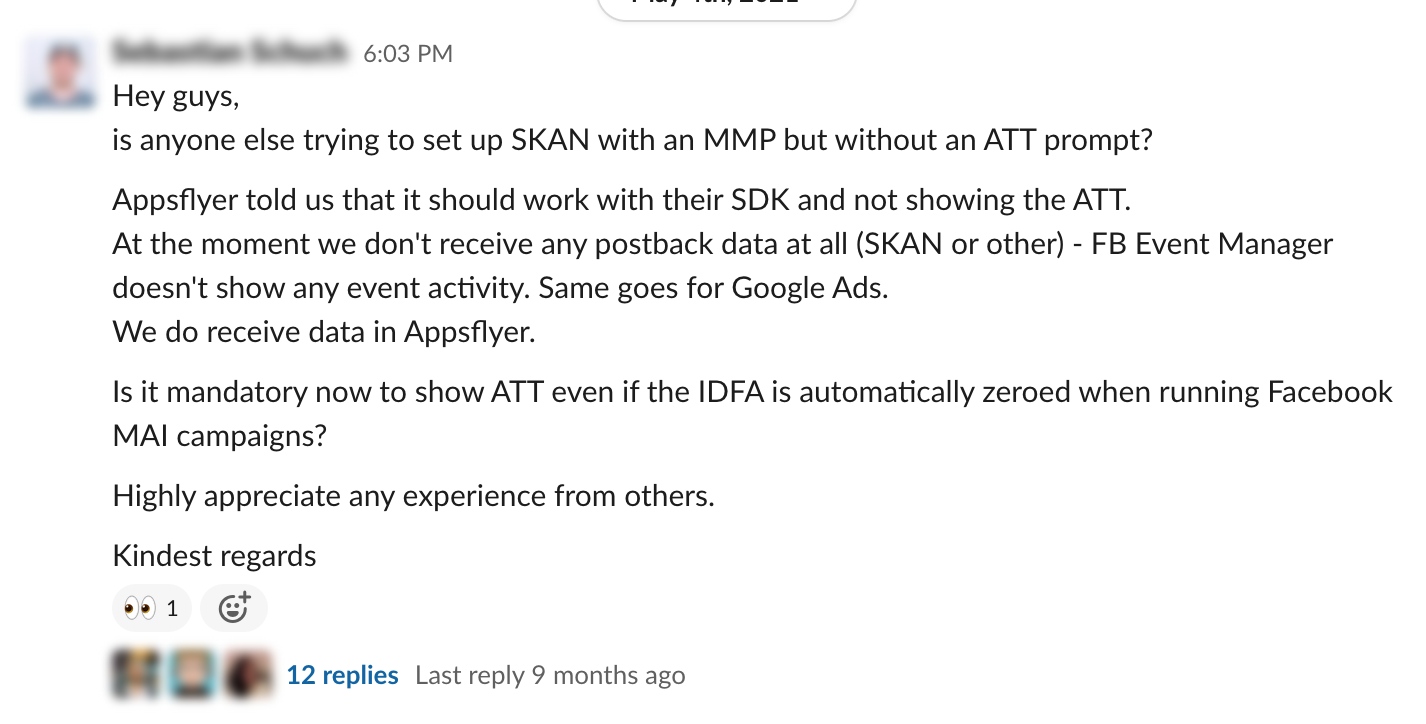This screenshot has height=724, width=1426.
Task: Click the line mentioning Google Ads
Action: pyautogui.click(x=500, y=288)
